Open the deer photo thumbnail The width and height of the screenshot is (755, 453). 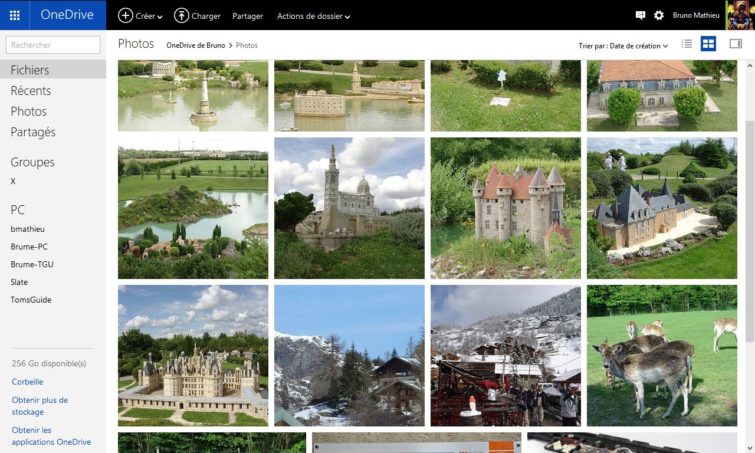[661, 355]
